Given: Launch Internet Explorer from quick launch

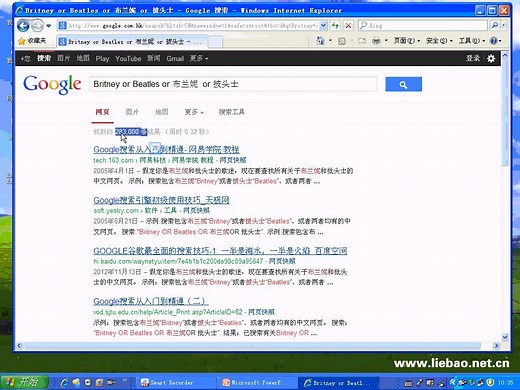Looking at the screenshot, I should pos(64,382).
